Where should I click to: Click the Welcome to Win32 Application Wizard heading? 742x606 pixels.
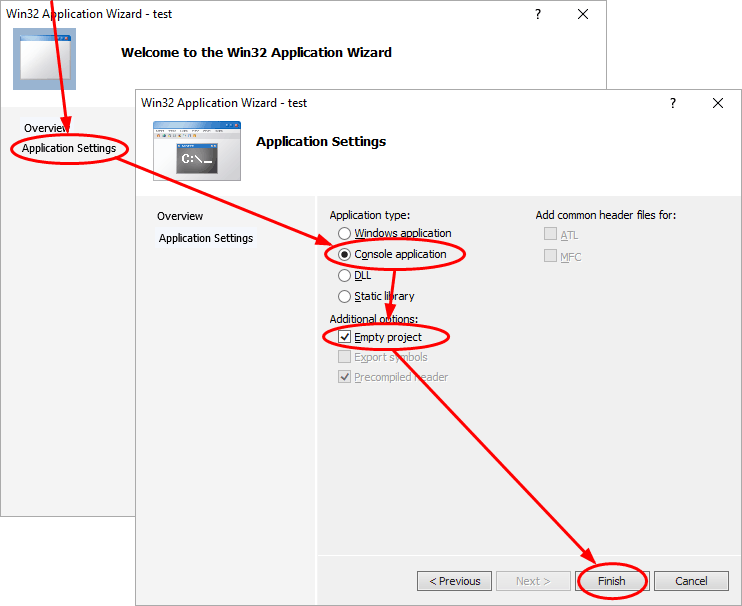pyautogui.click(x=256, y=53)
